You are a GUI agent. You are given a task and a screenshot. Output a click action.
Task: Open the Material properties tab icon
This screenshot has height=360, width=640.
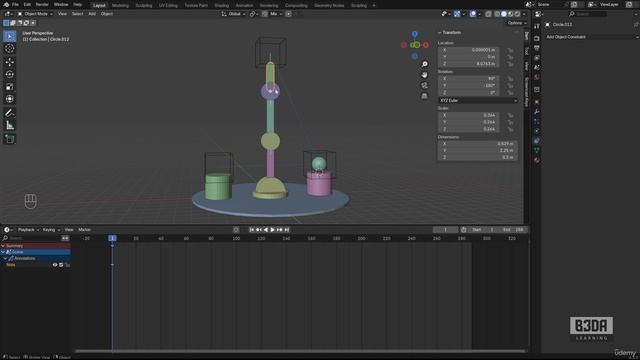click(537, 160)
